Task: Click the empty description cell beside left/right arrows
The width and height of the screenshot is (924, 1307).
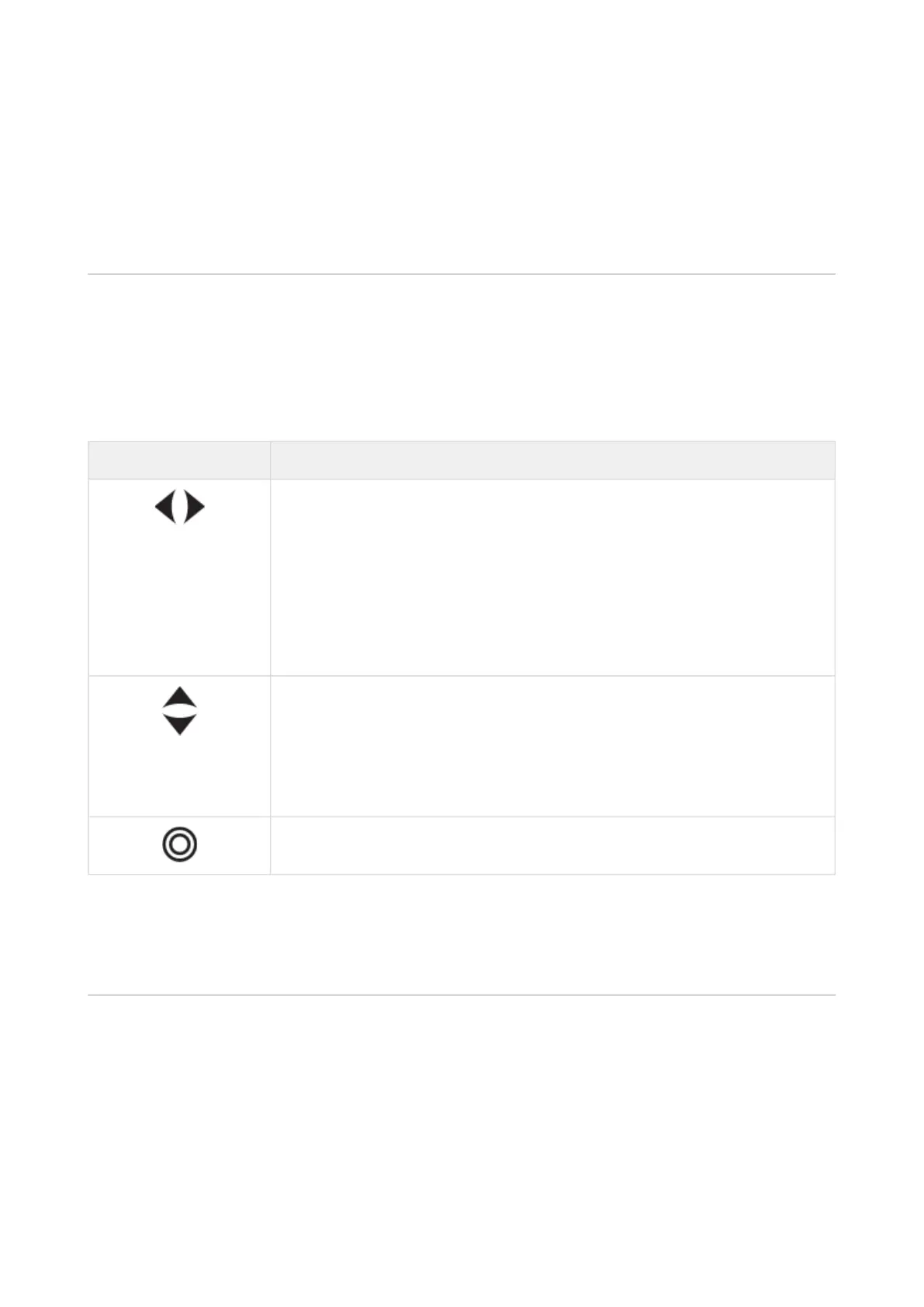Action: coord(552,577)
